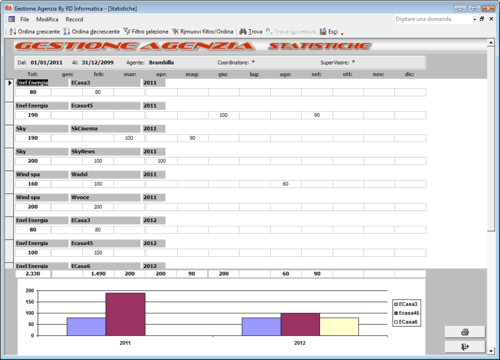The image size is (500, 360).
Task: Select the Agente field Brambilla
Action: coord(161,63)
